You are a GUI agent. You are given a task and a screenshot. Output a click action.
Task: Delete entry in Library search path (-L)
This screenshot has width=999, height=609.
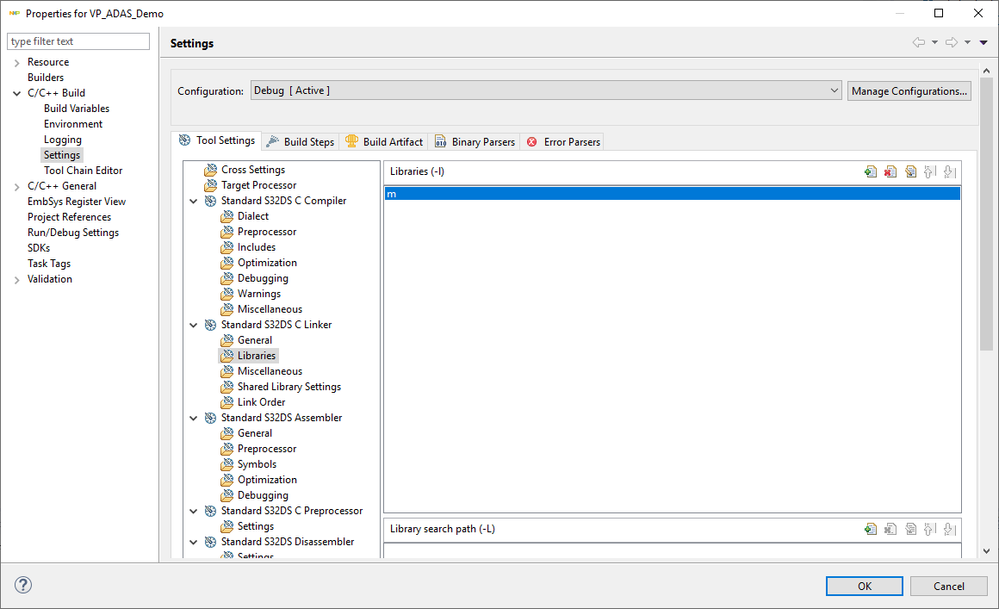(891, 529)
